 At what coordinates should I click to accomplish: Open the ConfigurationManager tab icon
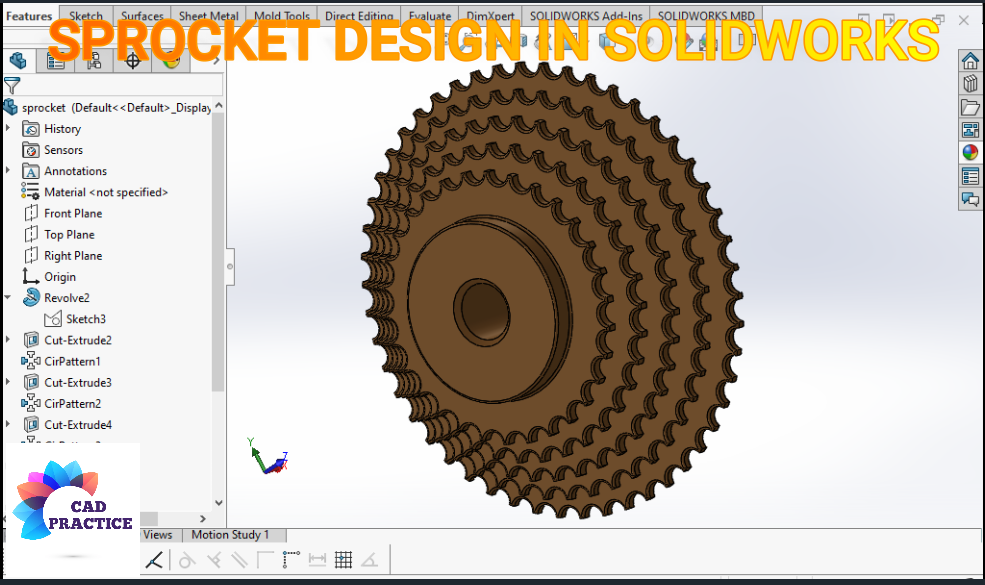(x=94, y=61)
